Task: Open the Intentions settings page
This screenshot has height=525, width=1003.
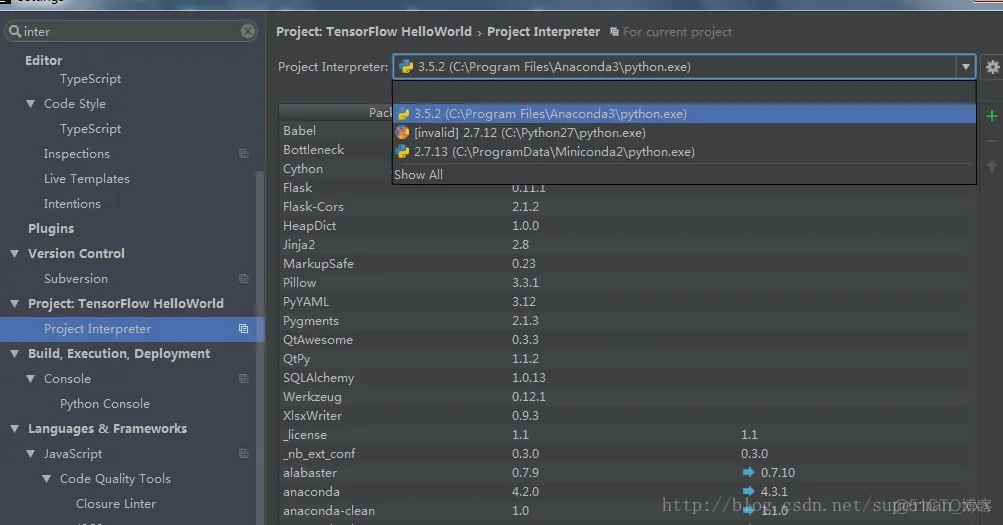Action: pos(72,203)
